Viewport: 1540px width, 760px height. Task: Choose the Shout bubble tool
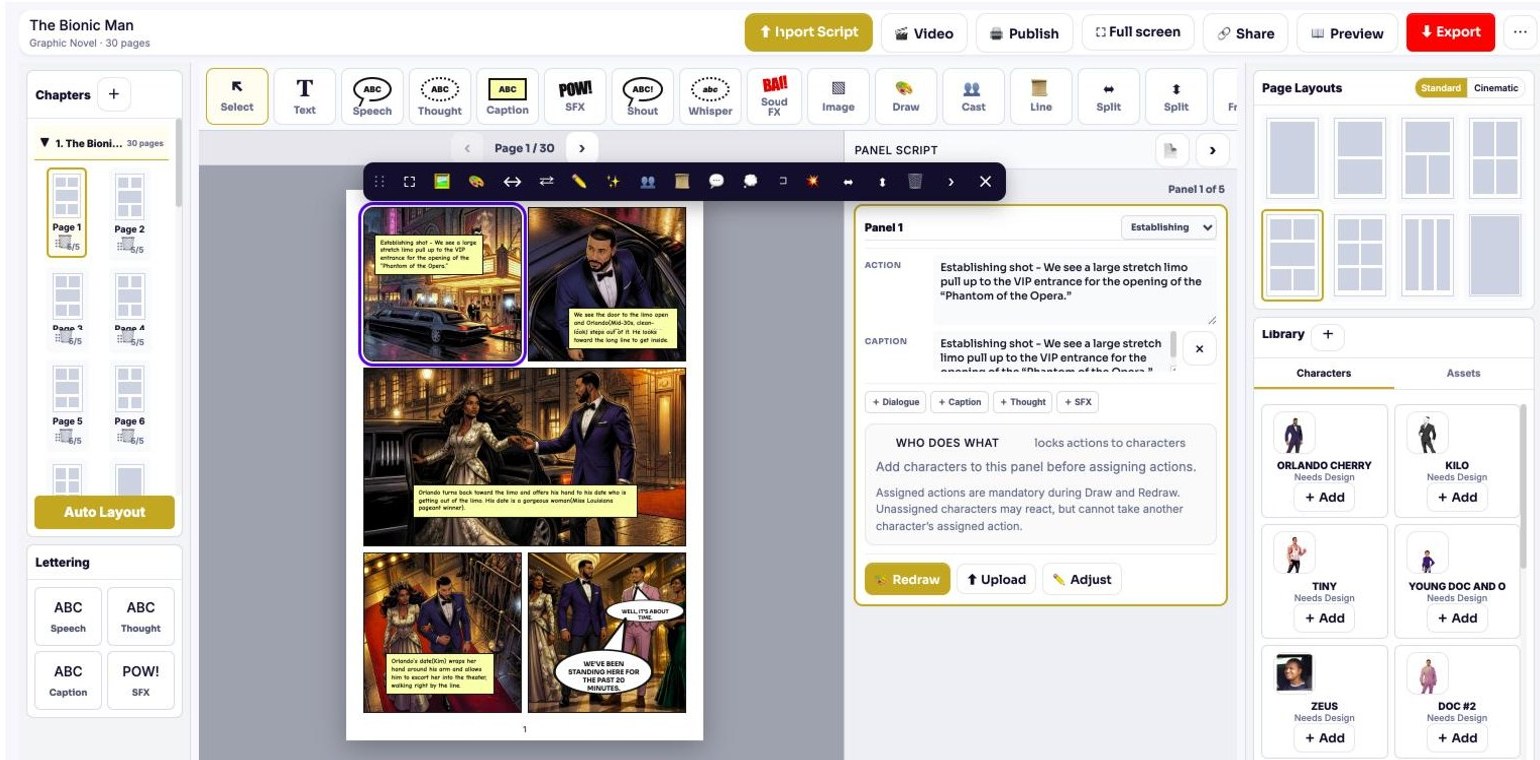click(642, 96)
